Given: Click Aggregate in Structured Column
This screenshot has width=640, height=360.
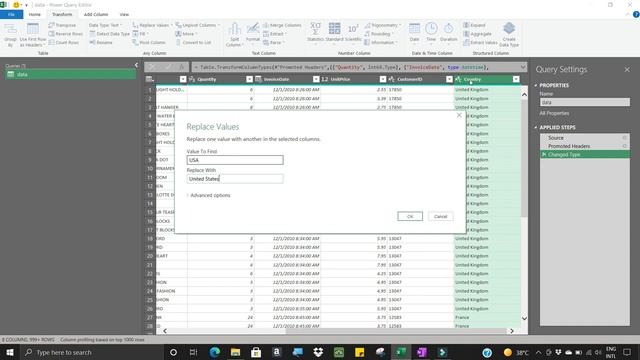Looking at the screenshot, I should tap(477, 34).
